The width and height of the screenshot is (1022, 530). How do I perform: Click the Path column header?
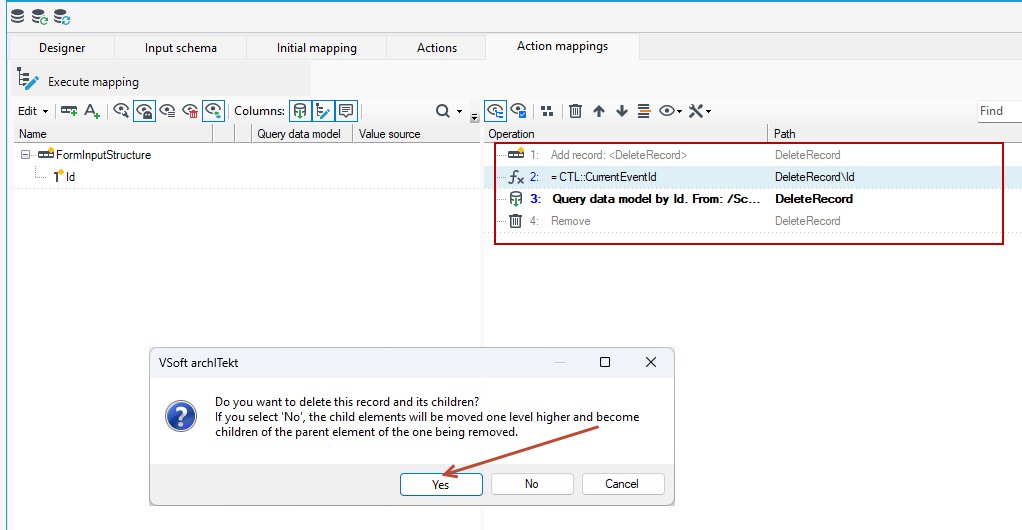[x=894, y=134]
